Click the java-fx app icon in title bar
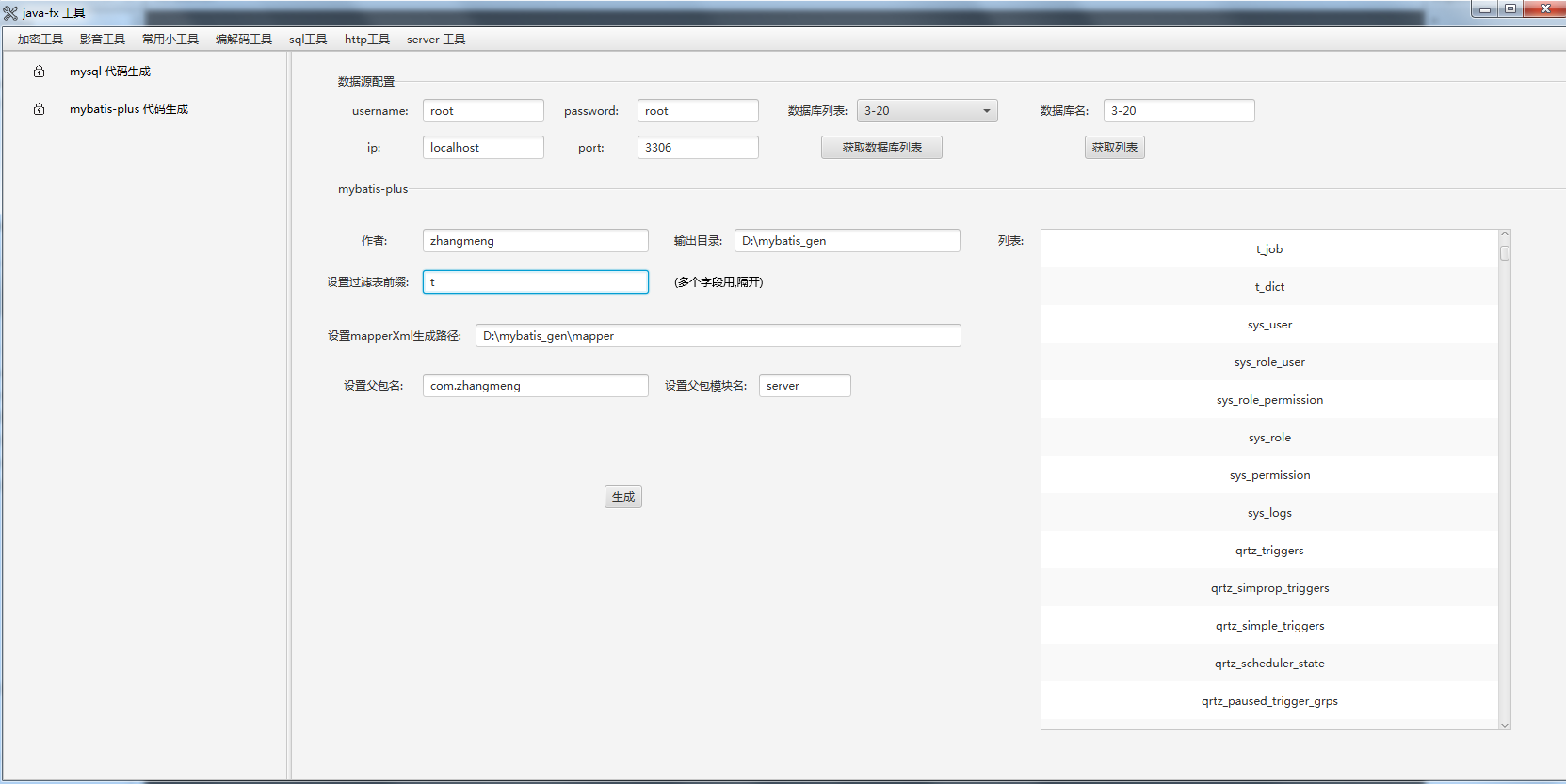Viewport: 1566px width, 784px height. 10,13
